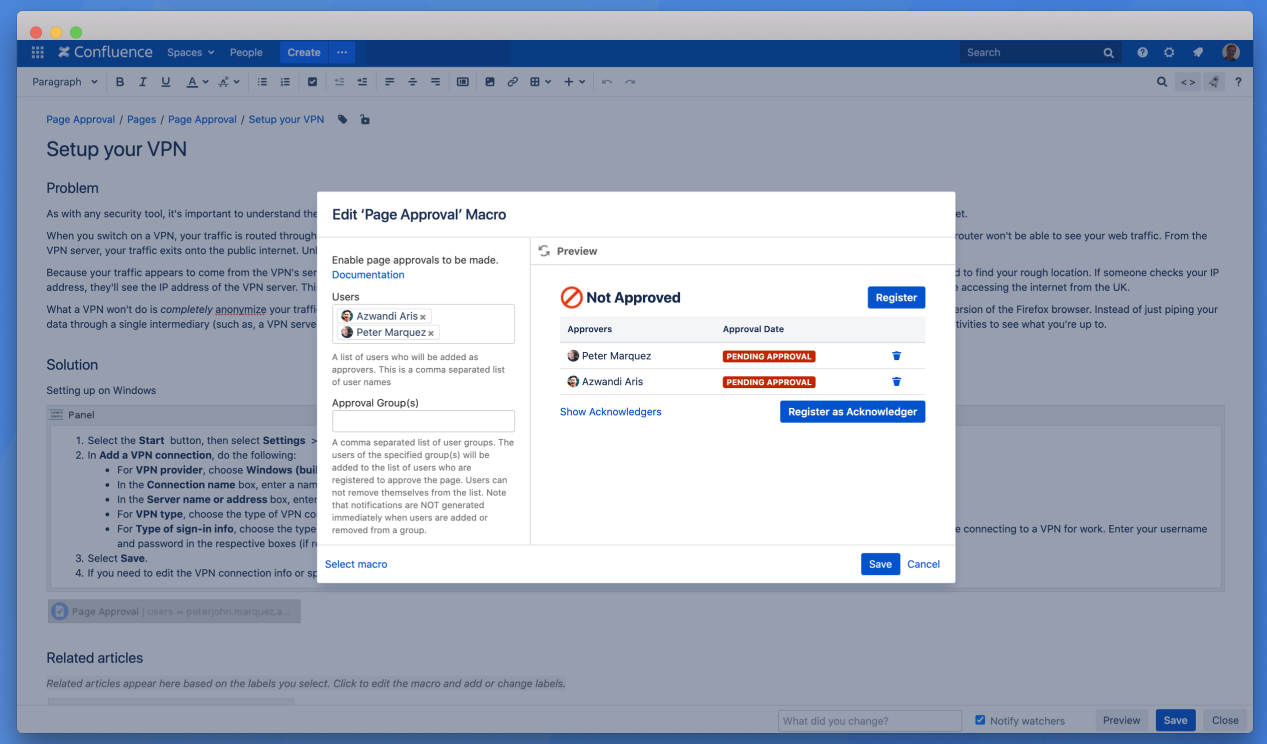Click the Preview button in footer
The image size is (1267, 744).
[x=1121, y=720]
